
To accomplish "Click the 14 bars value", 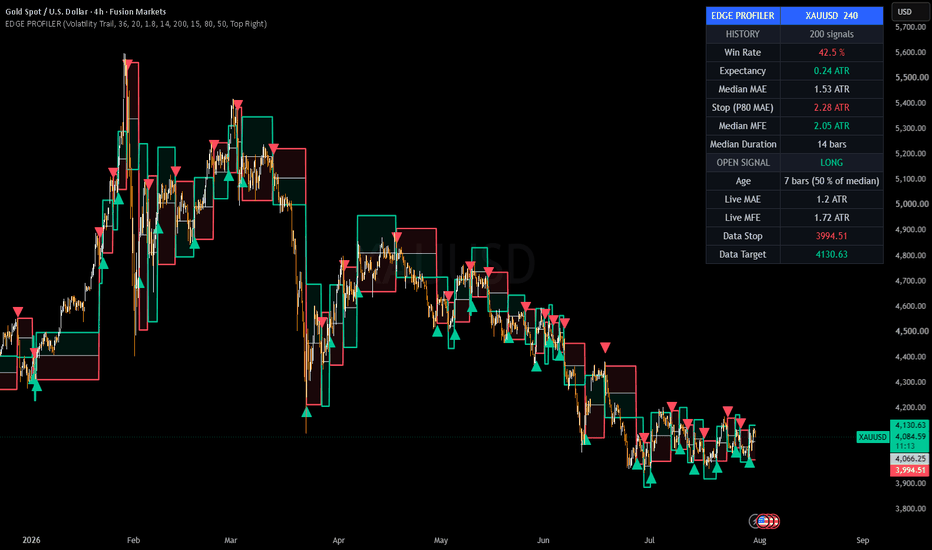I will point(832,144).
